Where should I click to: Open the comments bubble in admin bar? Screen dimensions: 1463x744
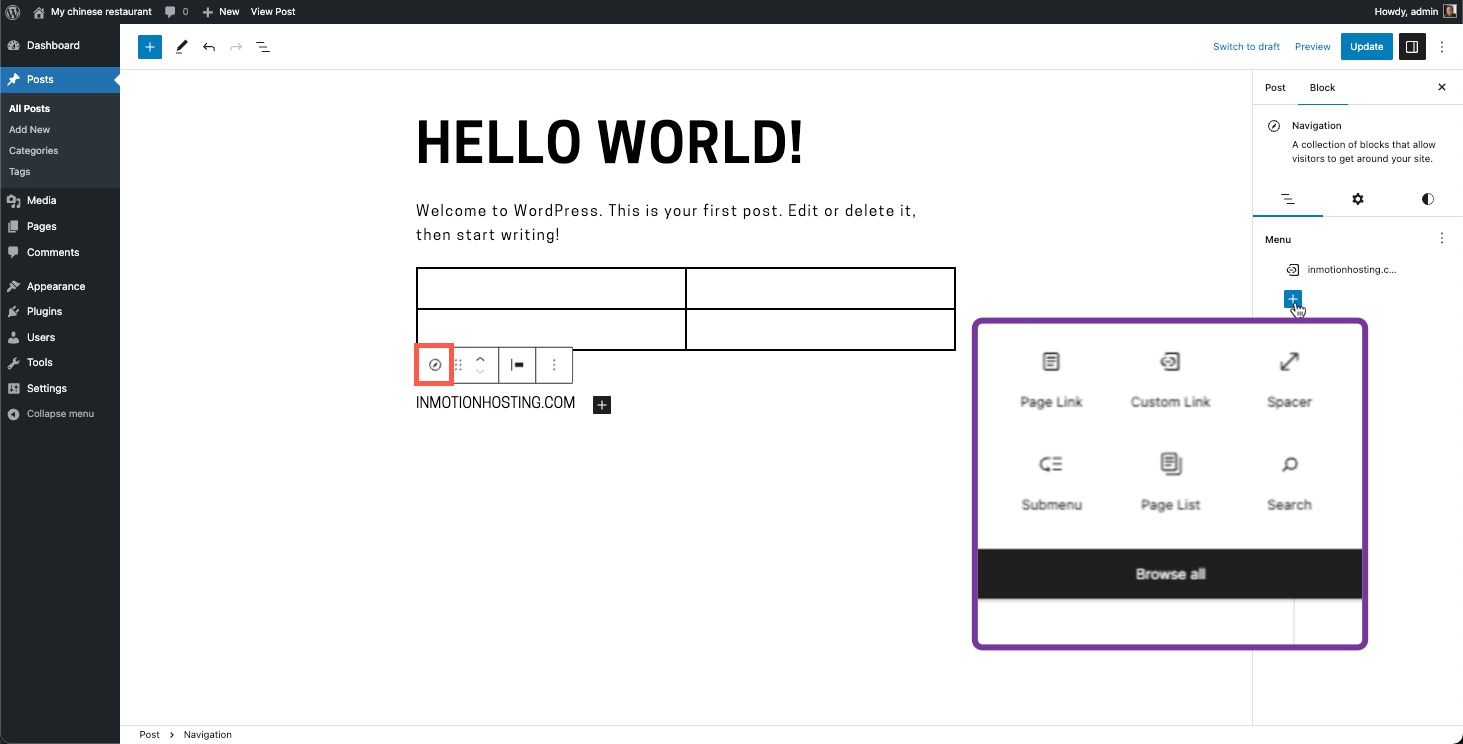pos(176,12)
